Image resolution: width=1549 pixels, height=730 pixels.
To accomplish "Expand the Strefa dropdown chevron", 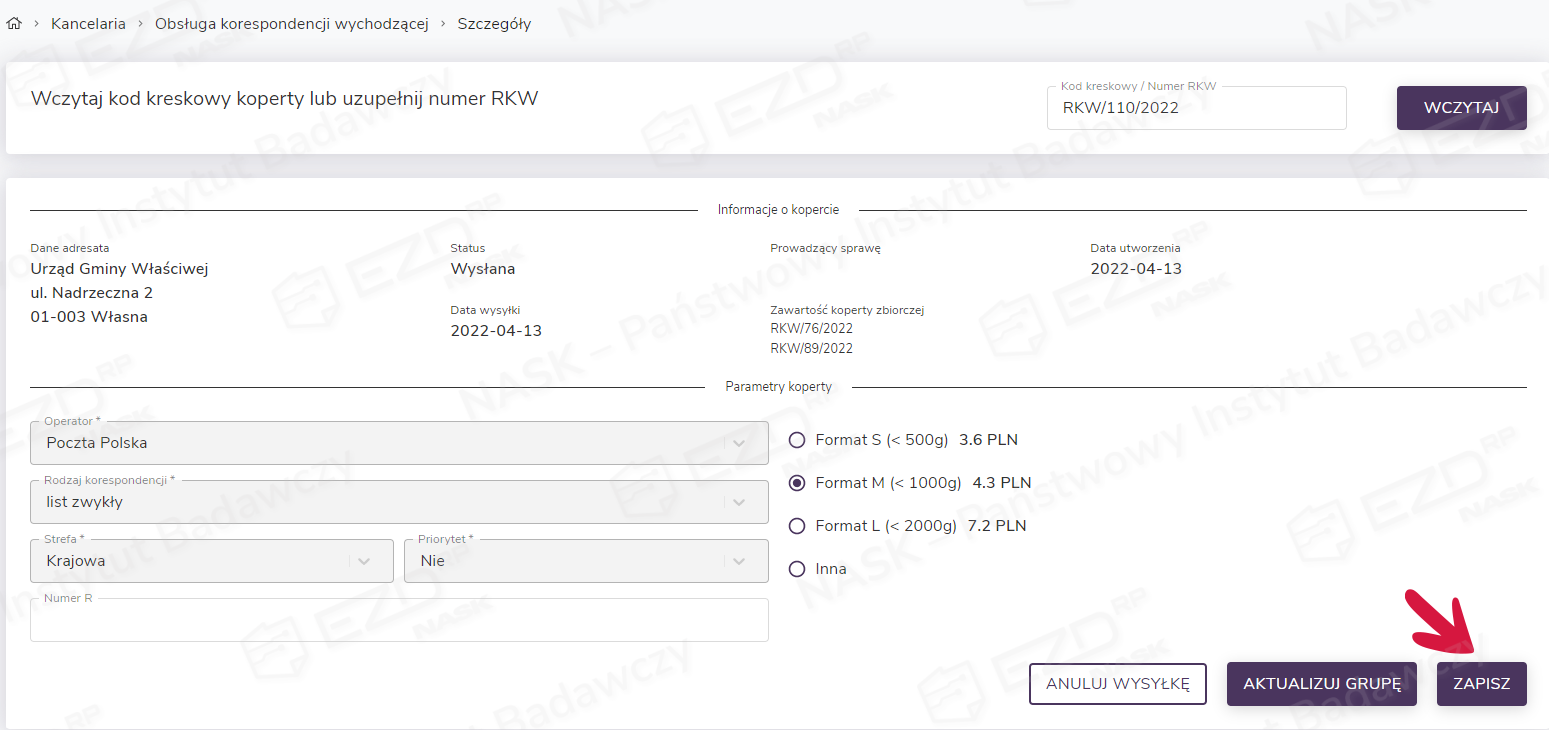I will [364, 561].
